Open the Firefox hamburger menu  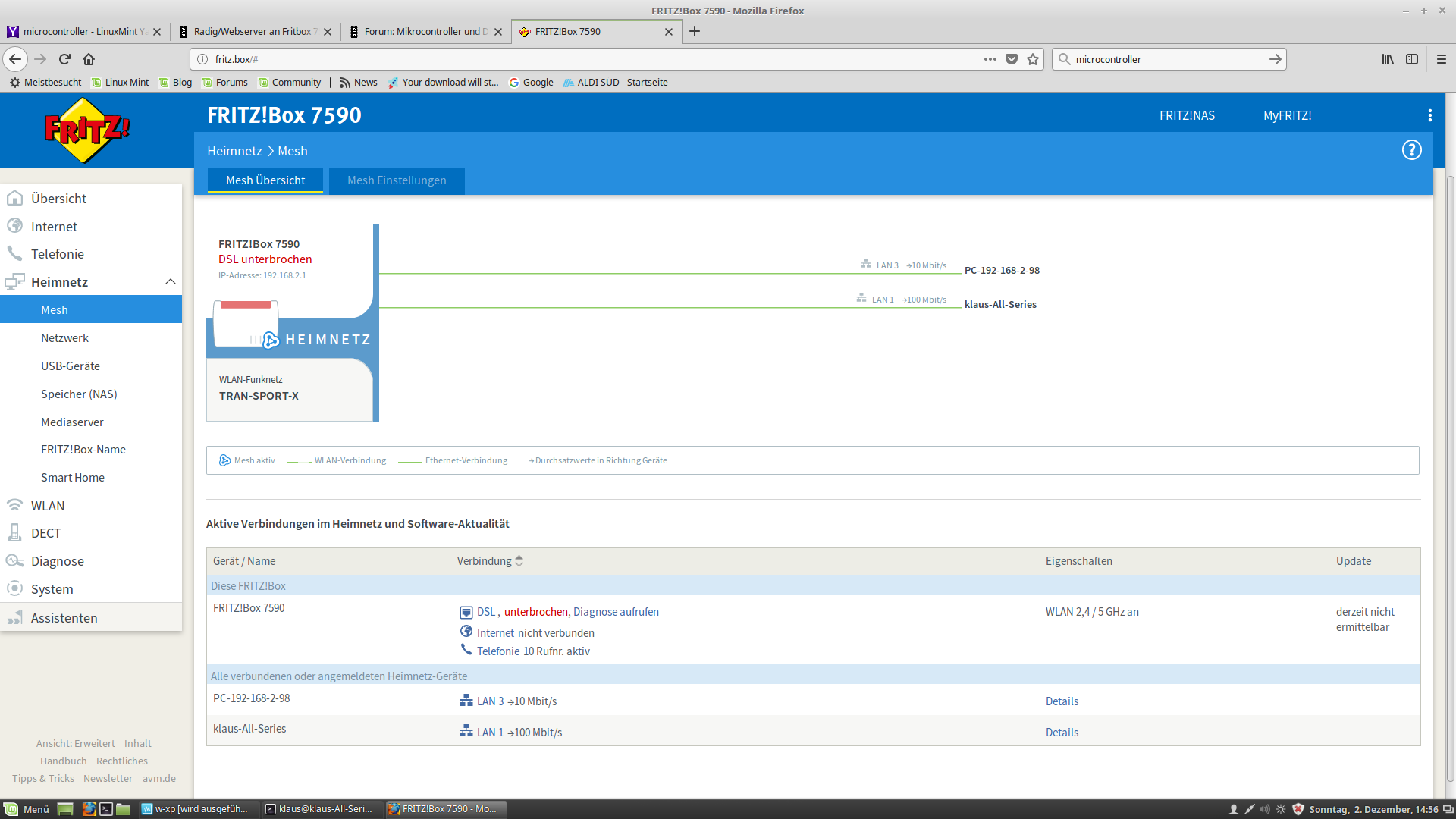pos(1441,59)
